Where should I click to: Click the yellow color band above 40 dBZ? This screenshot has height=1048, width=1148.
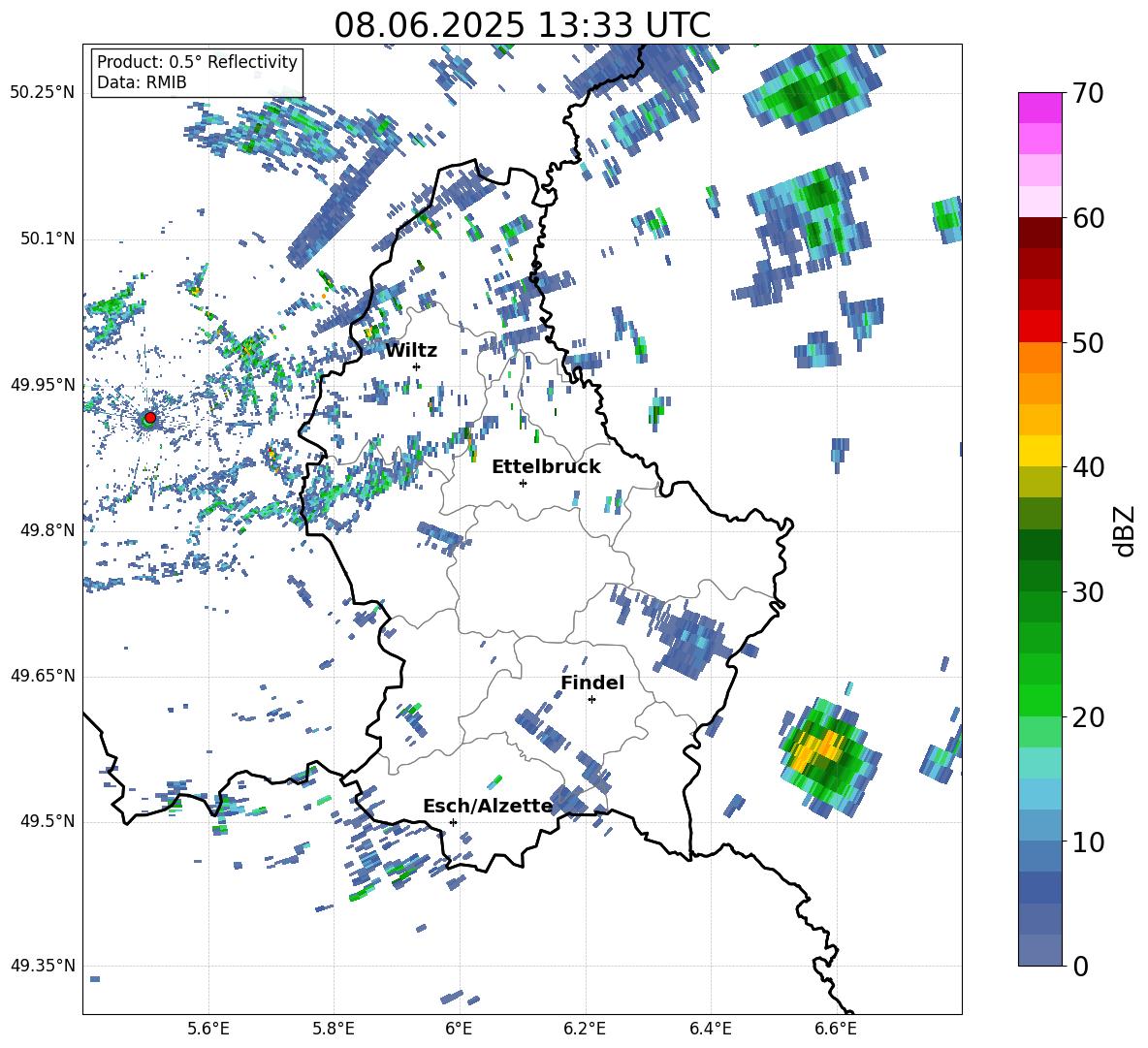tap(1039, 451)
